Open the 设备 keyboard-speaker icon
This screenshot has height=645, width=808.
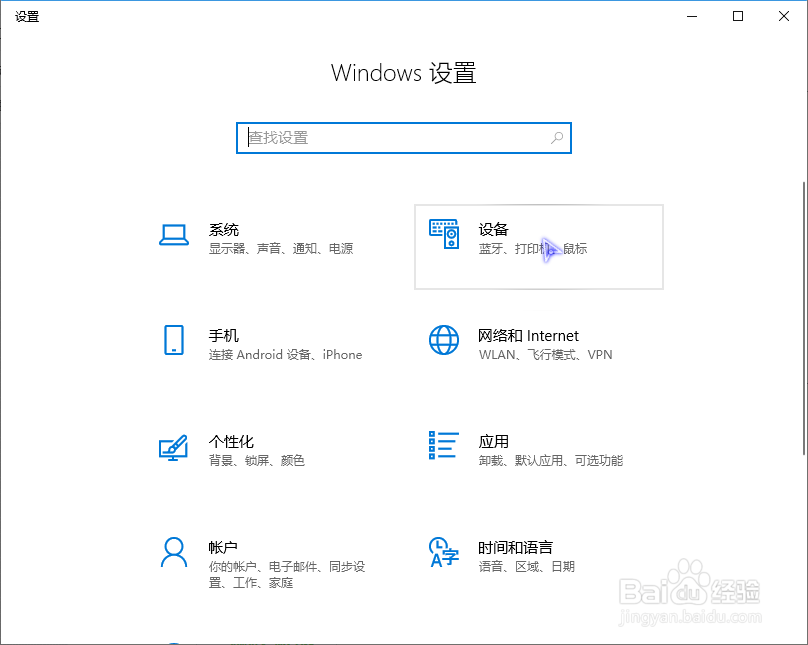[x=444, y=234]
